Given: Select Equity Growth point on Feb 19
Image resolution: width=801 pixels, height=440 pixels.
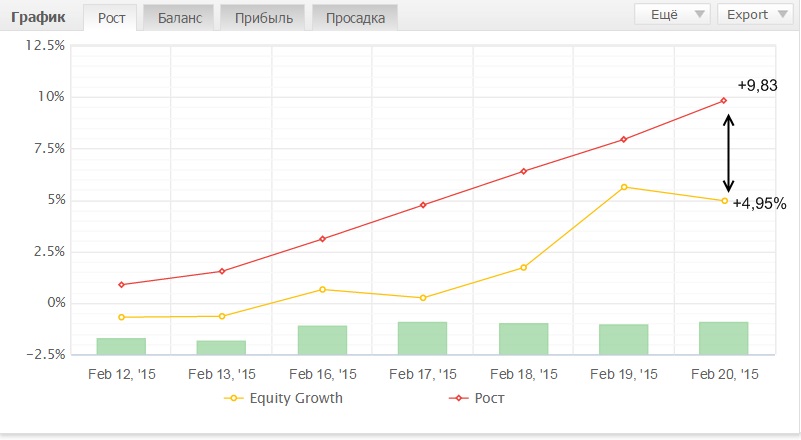Looking at the screenshot, I should tap(624, 187).
